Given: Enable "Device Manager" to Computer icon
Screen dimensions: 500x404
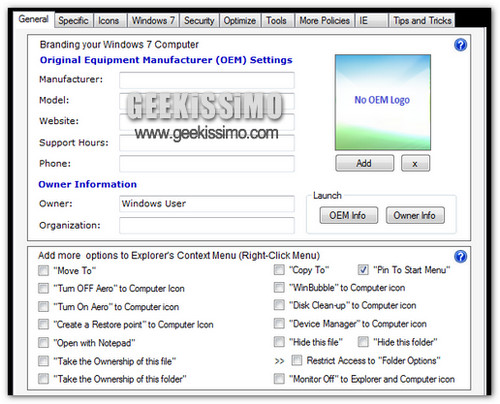Looking at the screenshot, I should tap(279, 323).
